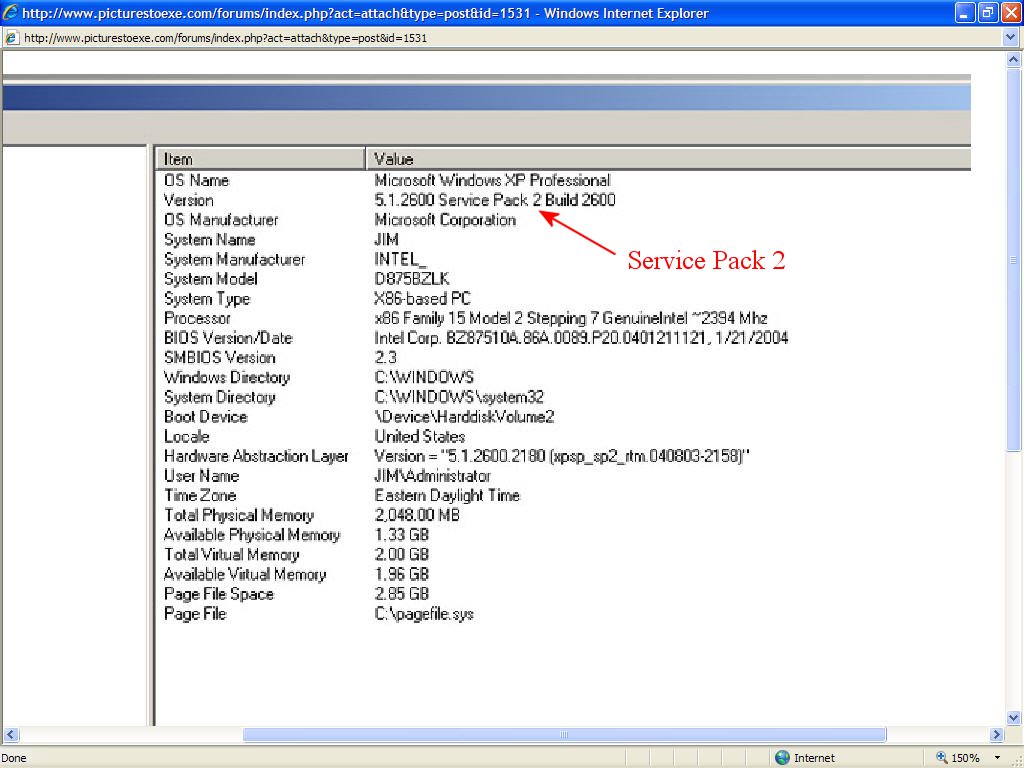Click 'X86-based PC' value
This screenshot has width=1024, height=768.
tap(423, 298)
